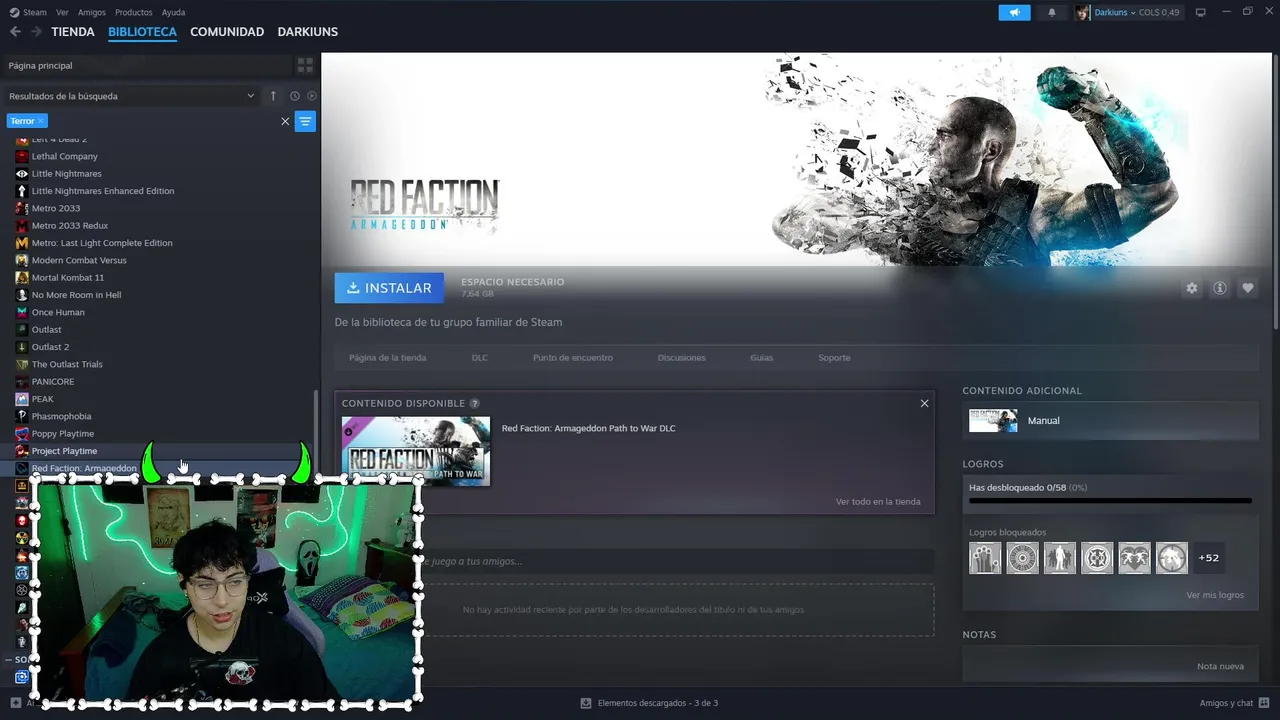Open the Discusiones link
This screenshot has width=1280, height=720.
point(681,358)
